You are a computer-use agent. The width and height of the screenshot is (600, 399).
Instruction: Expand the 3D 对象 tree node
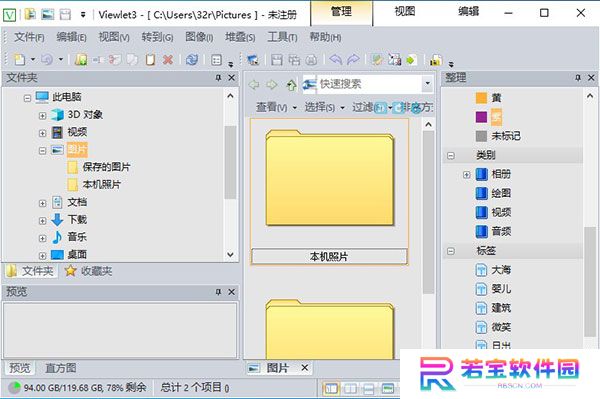click(x=42, y=116)
